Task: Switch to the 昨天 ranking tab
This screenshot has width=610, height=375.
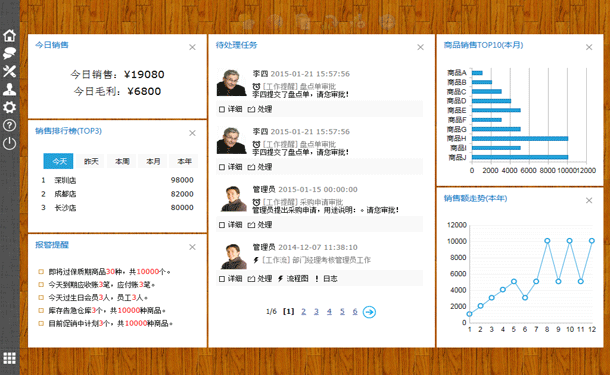Action: 91,161
